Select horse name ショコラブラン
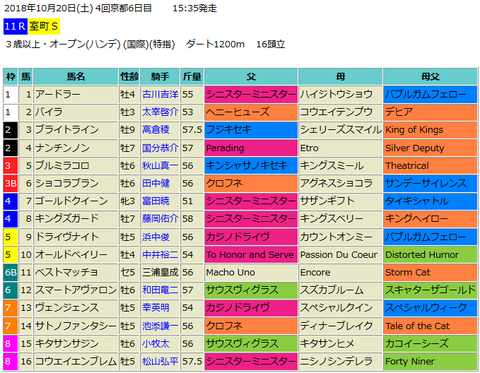Image resolution: width=480 pixels, height=373 pixels. click(67, 183)
